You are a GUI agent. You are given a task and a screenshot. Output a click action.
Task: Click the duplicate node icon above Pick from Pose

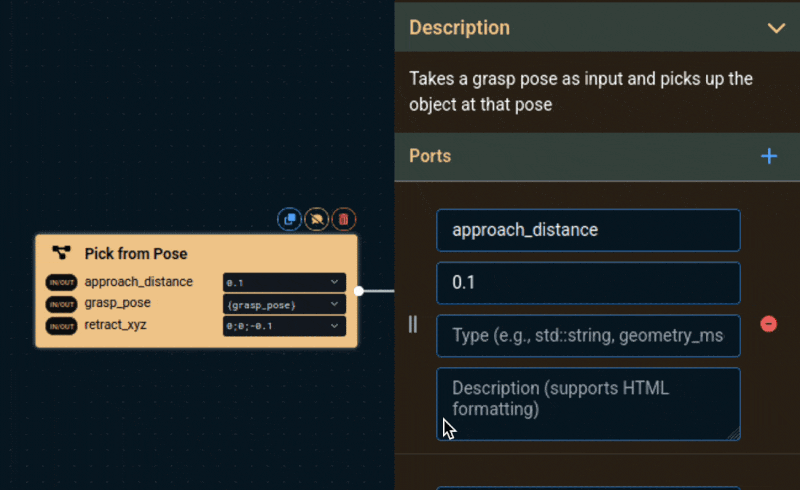click(289, 219)
